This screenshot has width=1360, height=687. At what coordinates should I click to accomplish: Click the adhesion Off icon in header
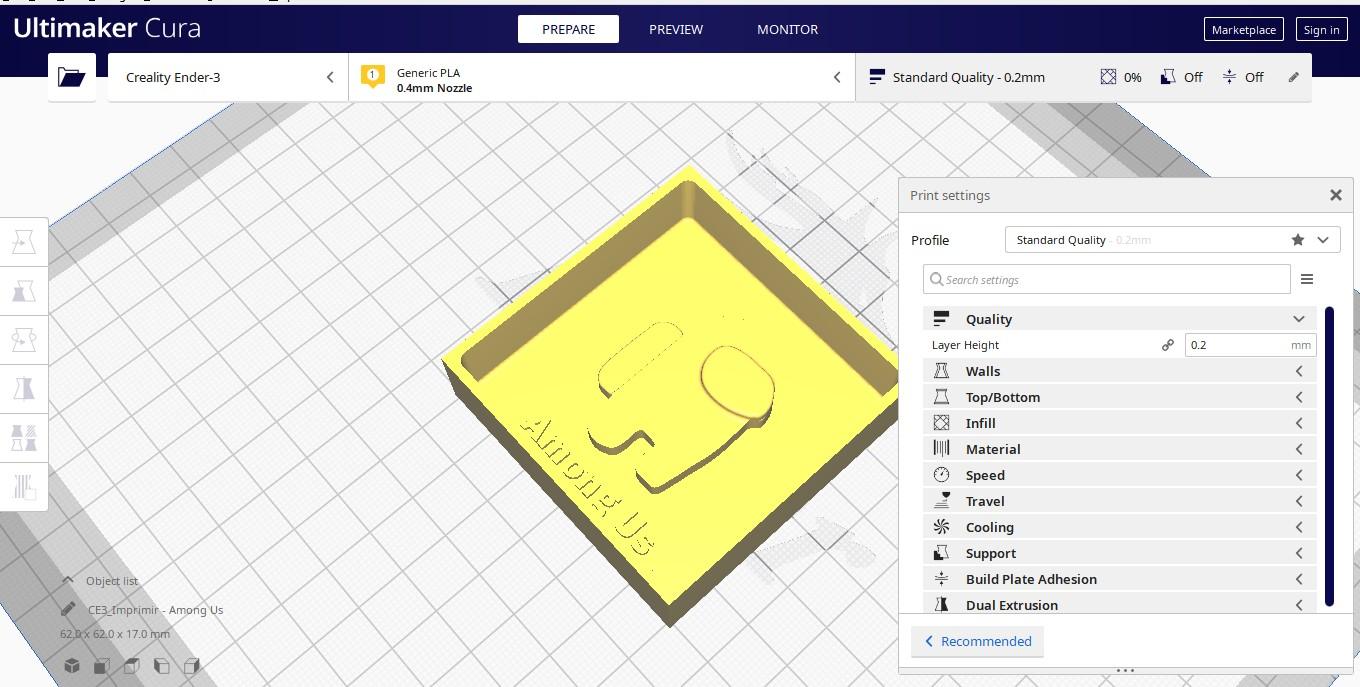1229,77
